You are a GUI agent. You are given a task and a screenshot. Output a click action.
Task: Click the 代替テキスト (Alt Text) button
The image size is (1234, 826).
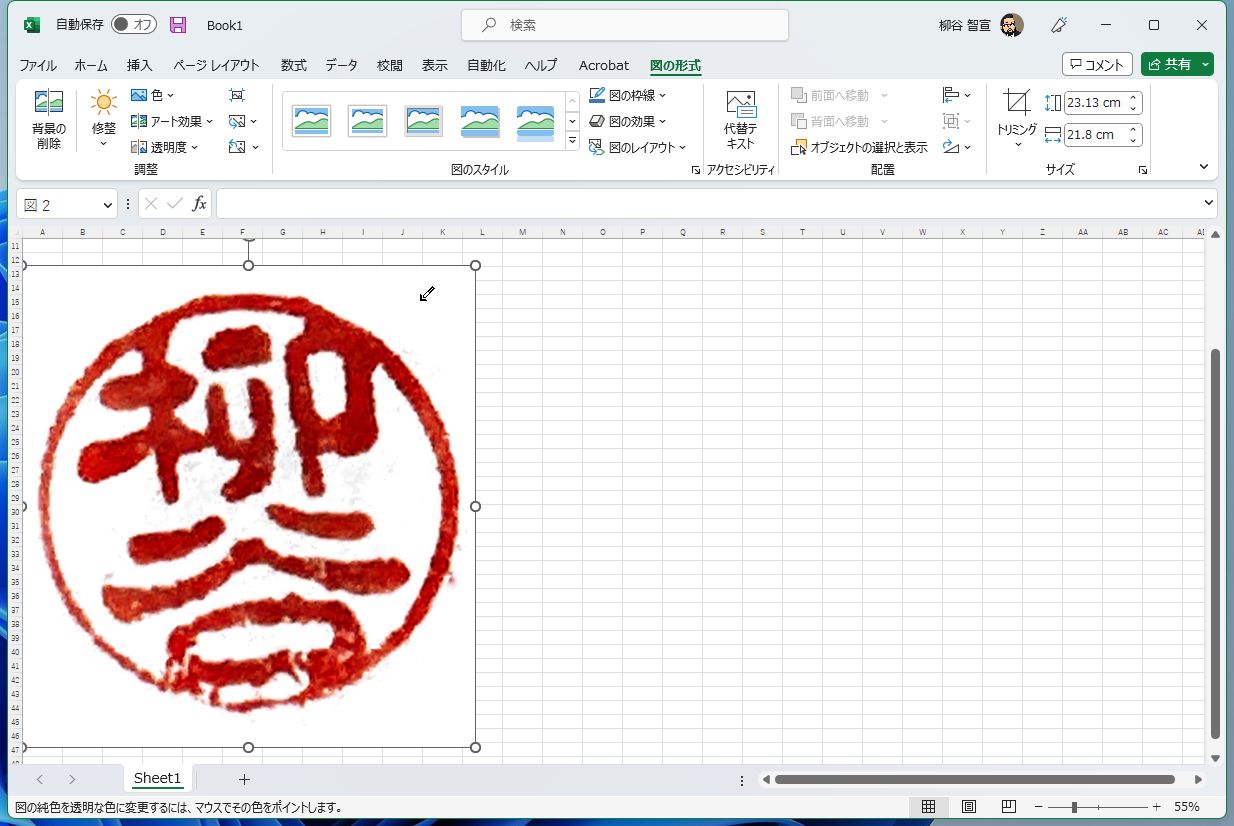[741, 121]
